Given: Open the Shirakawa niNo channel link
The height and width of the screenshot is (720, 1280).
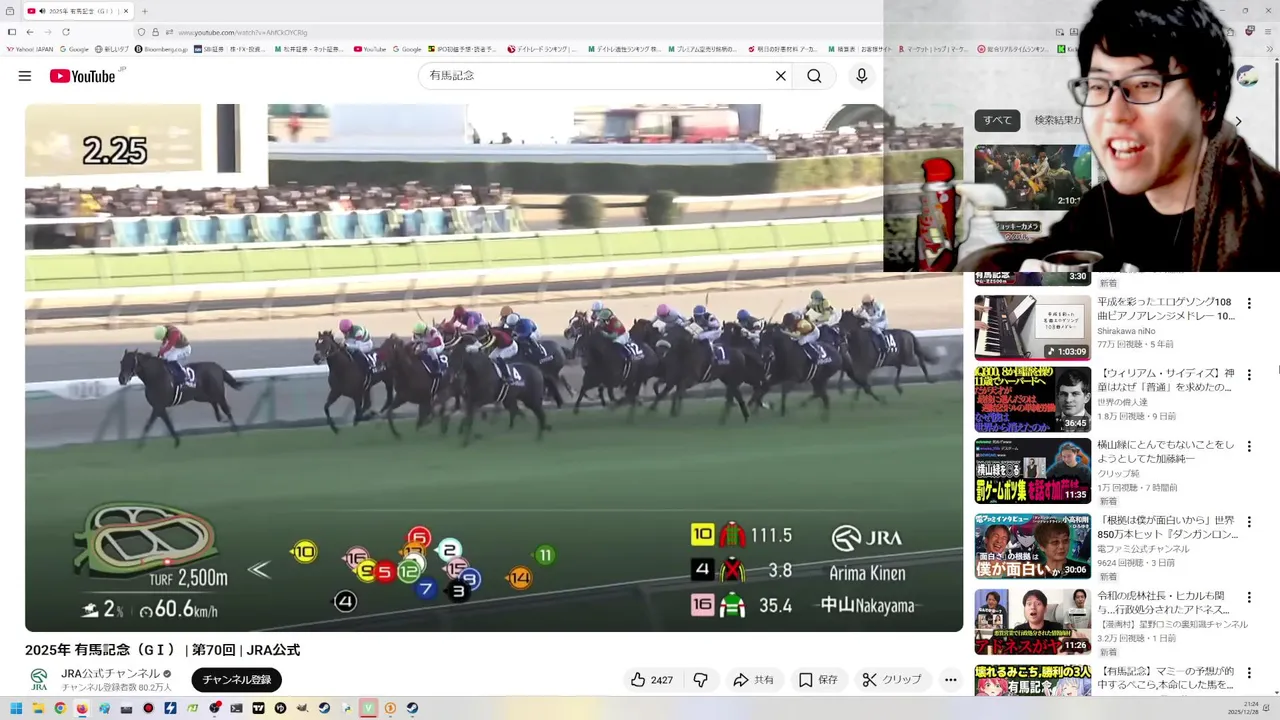Looking at the screenshot, I should (x=1126, y=331).
